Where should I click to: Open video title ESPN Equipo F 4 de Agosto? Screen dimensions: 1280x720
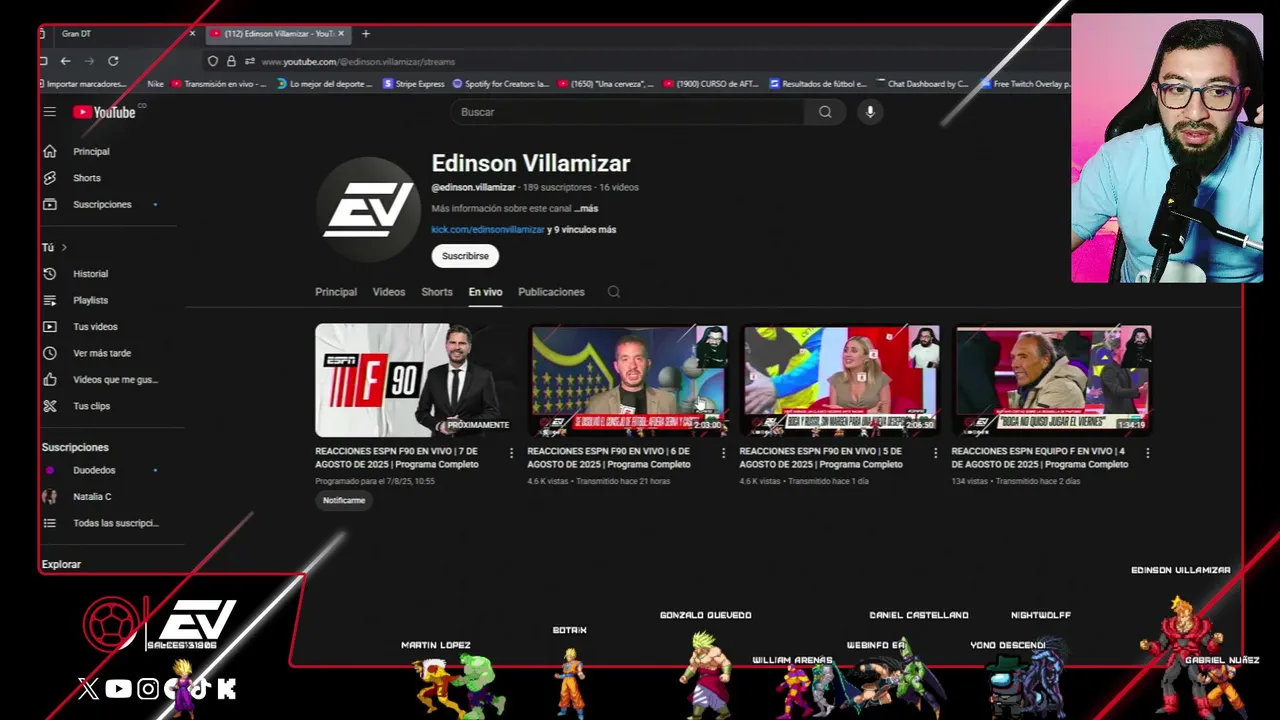coord(1041,458)
